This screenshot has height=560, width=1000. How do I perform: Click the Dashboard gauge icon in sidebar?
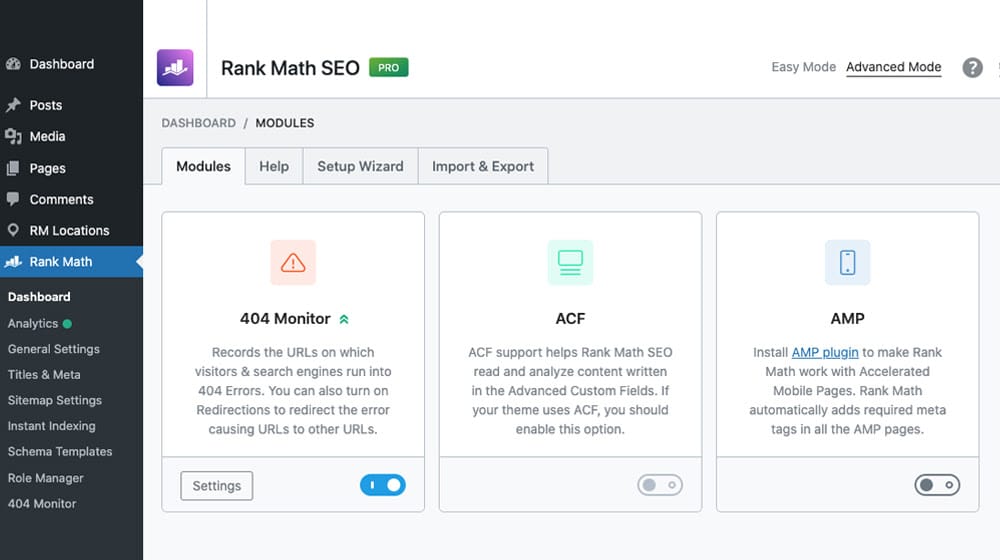[x=13, y=64]
